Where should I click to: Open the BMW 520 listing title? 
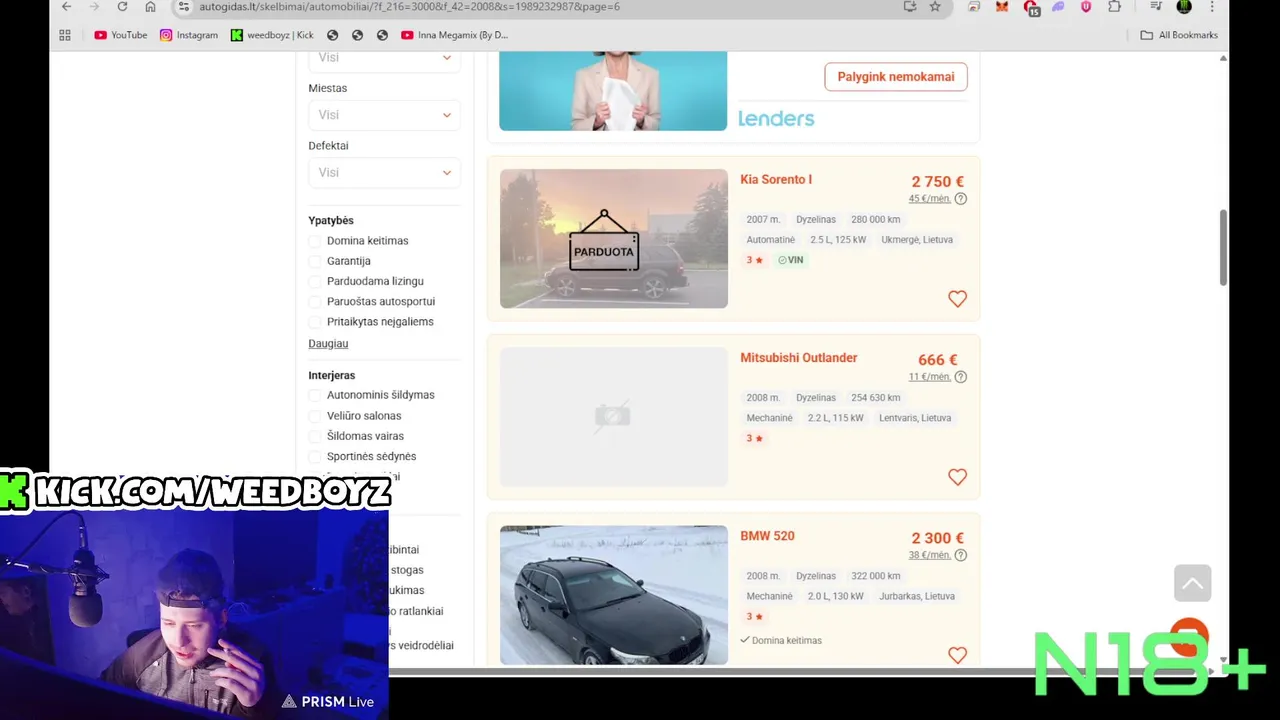(x=767, y=536)
